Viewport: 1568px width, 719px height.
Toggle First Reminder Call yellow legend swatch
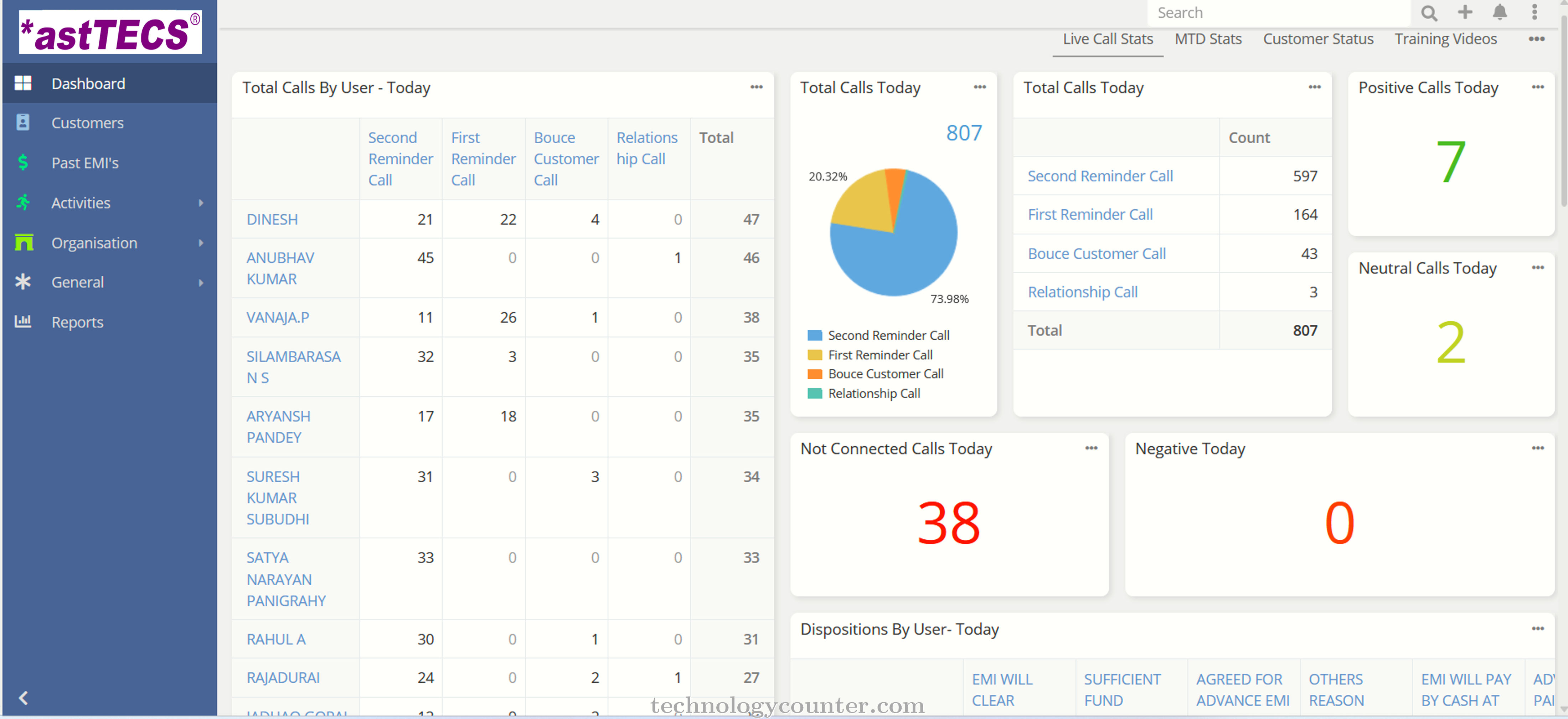tap(814, 355)
